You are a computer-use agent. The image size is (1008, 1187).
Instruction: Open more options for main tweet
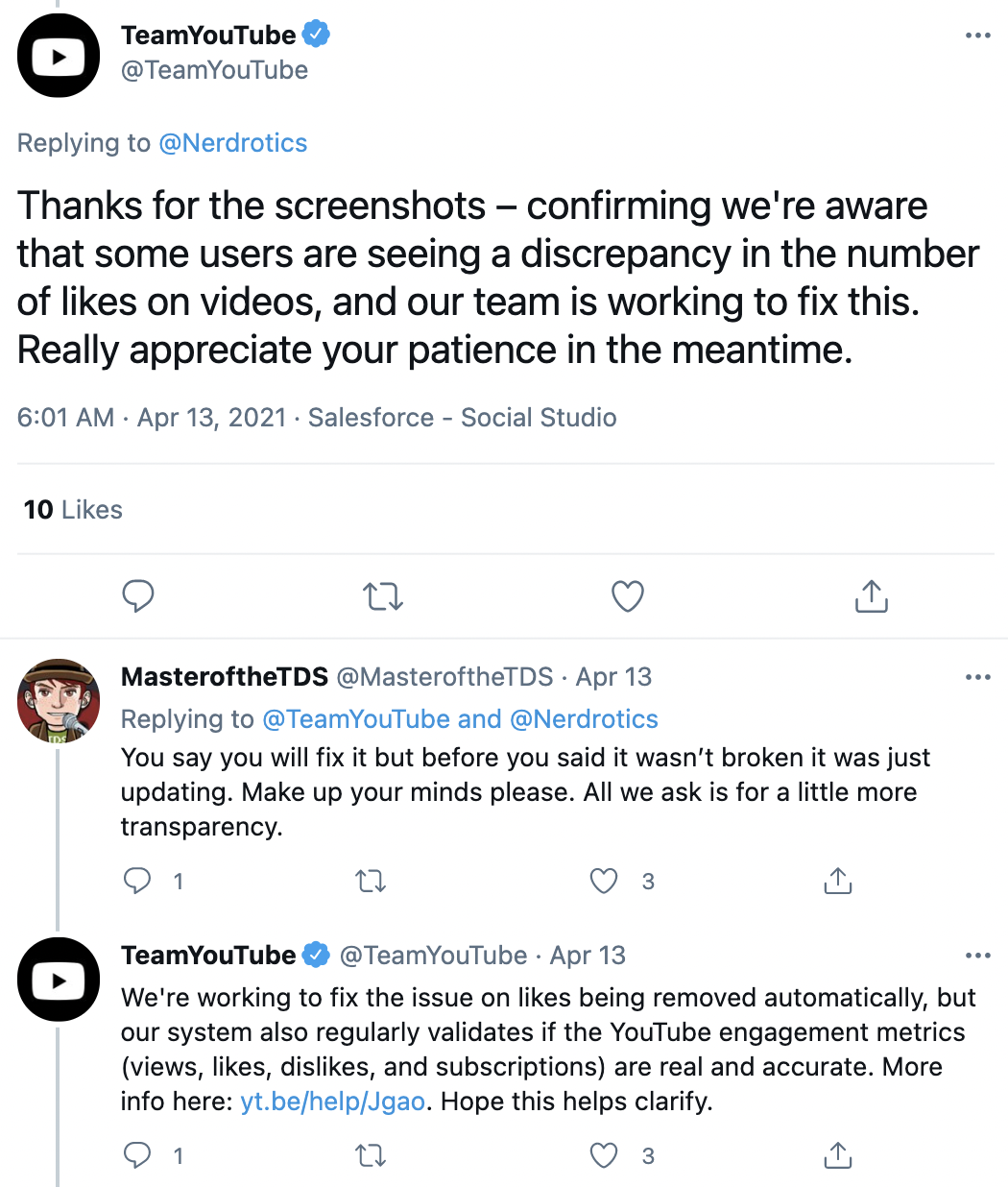tap(977, 36)
